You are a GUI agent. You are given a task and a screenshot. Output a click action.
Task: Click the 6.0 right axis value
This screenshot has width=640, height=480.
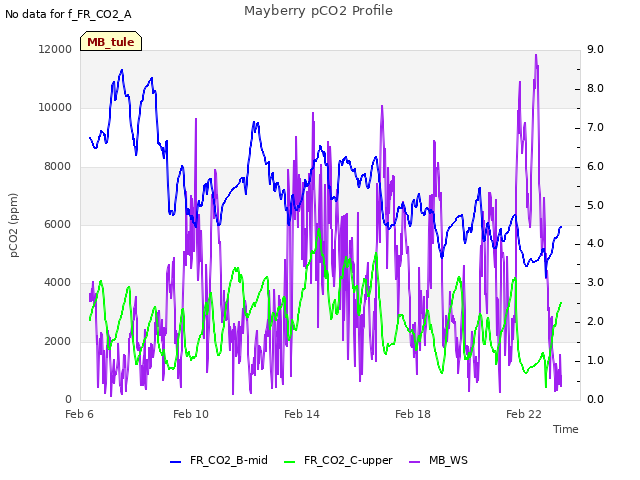pyautogui.click(x=595, y=167)
